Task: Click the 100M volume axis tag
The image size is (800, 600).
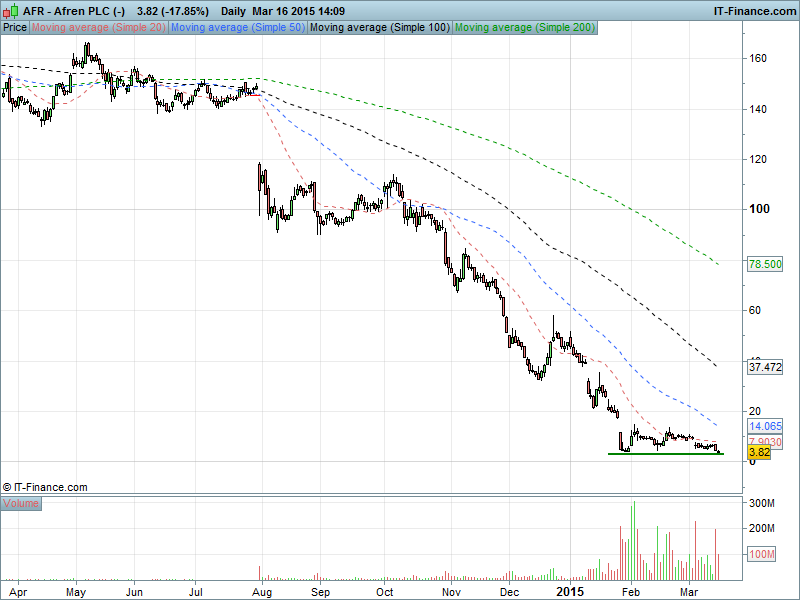Action: (762, 554)
